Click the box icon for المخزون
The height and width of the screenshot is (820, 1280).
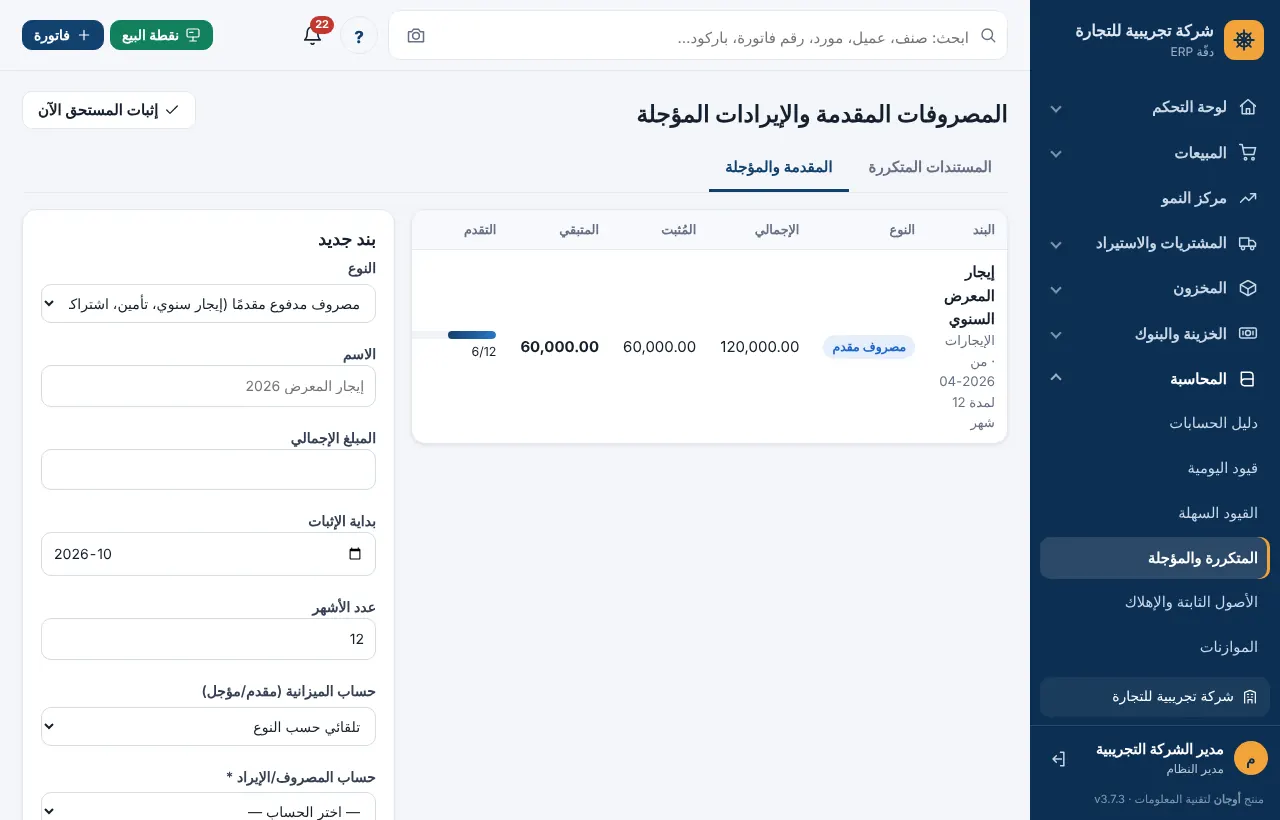[1248, 288]
